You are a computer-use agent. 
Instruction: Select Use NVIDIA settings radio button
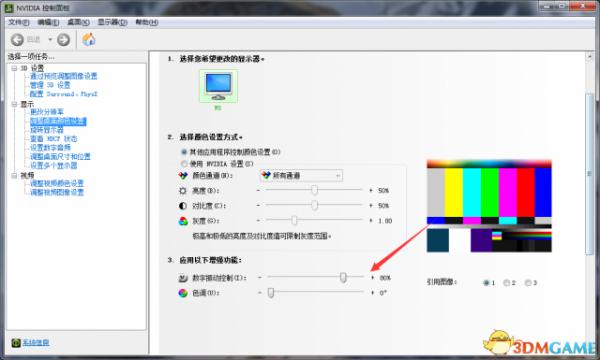(184, 164)
